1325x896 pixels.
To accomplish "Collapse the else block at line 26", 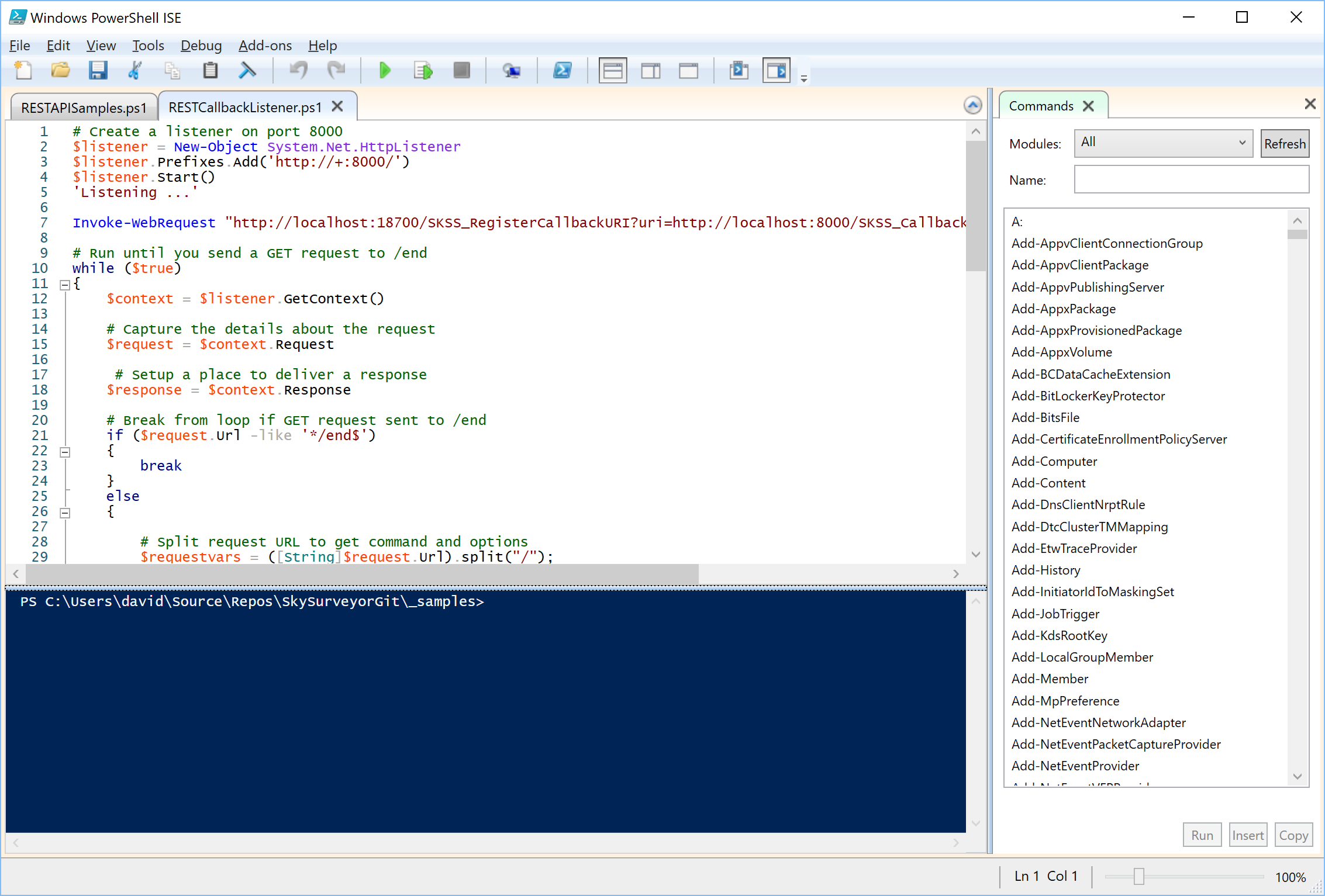I will tap(65, 513).
